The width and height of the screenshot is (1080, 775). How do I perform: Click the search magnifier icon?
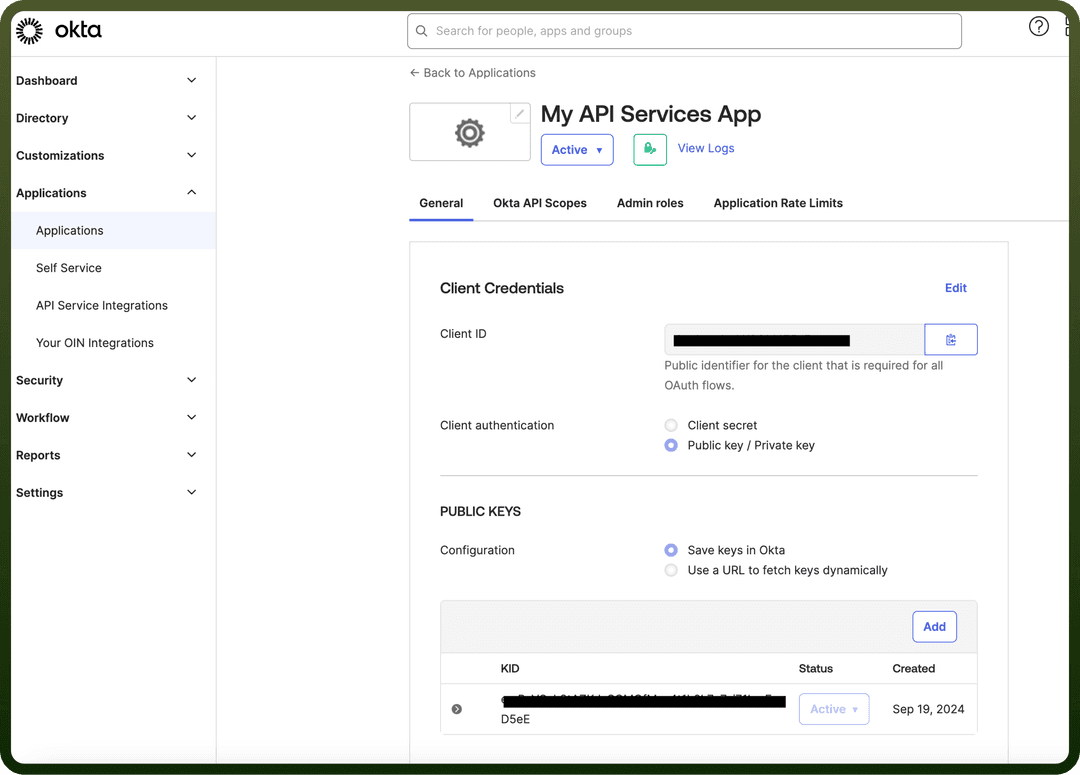422,31
